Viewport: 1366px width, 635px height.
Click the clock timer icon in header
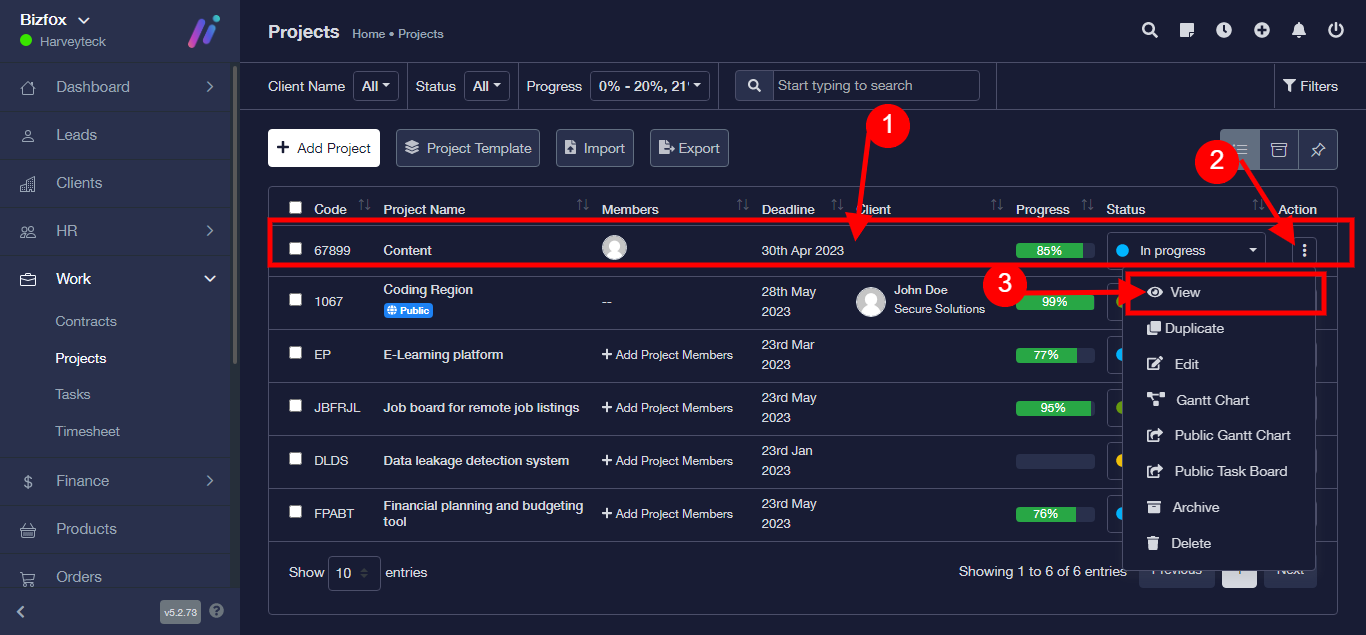pos(1224,31)
